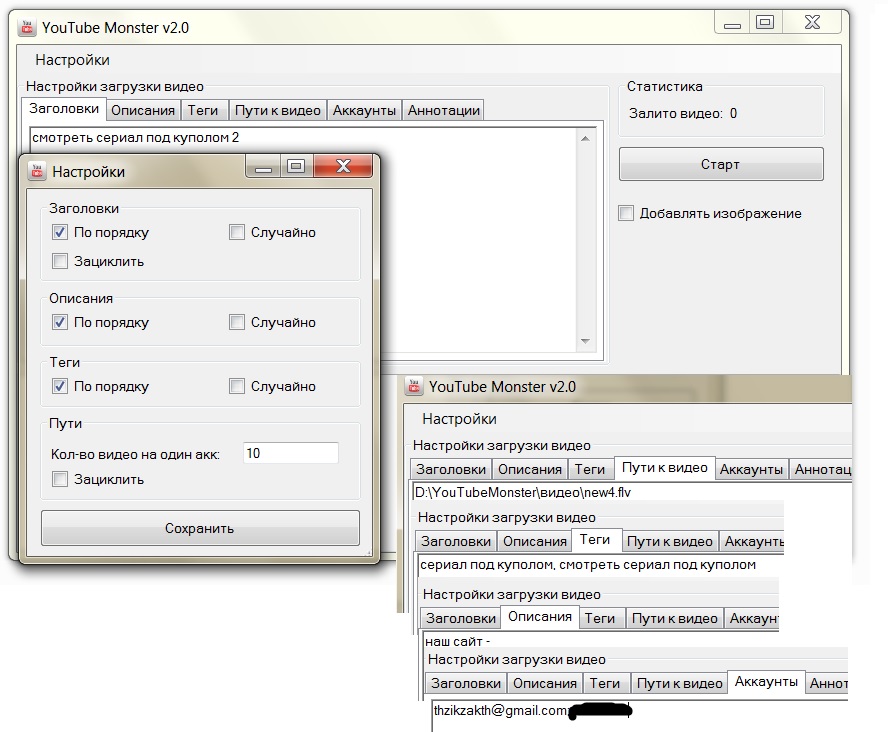Enable Случайно under Теги
The image size is (888, 732).
click(237, 386)
